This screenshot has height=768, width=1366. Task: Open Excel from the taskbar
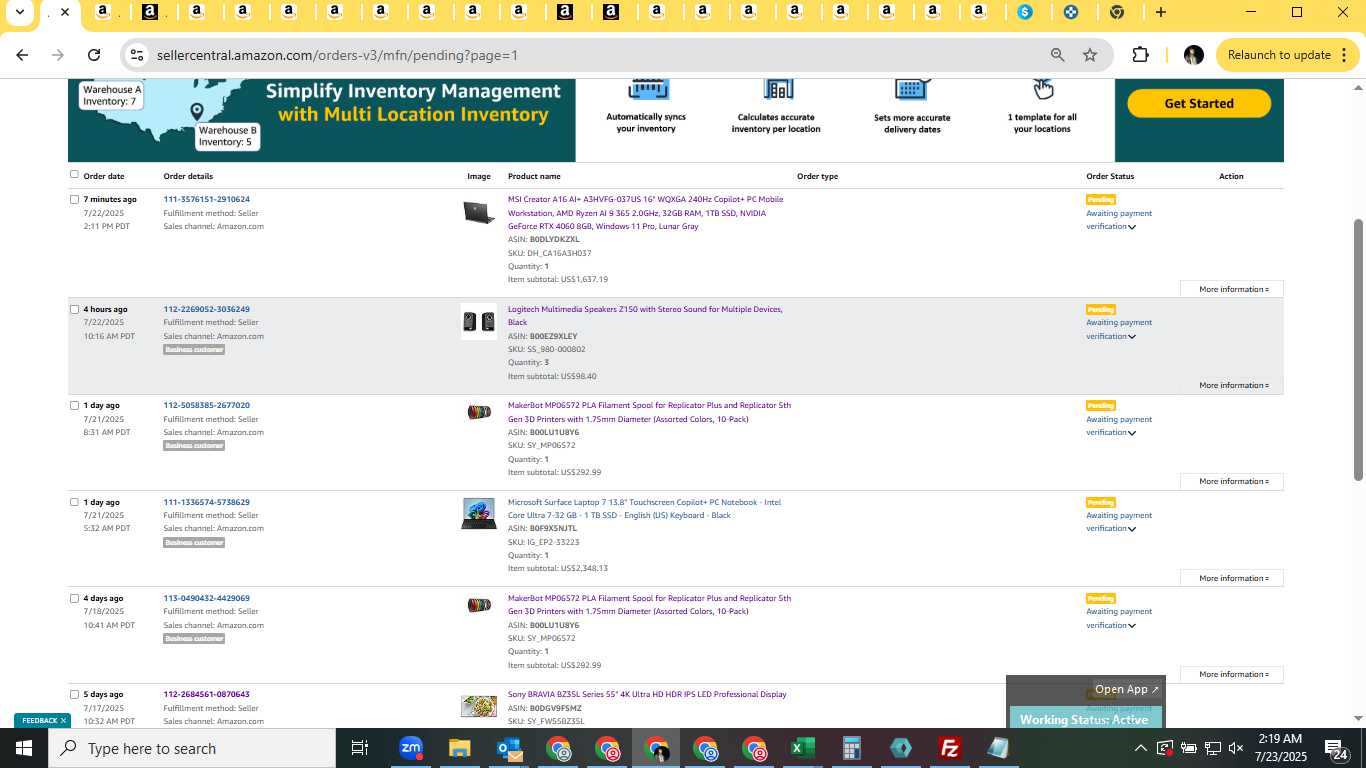[x=803, y=748]
